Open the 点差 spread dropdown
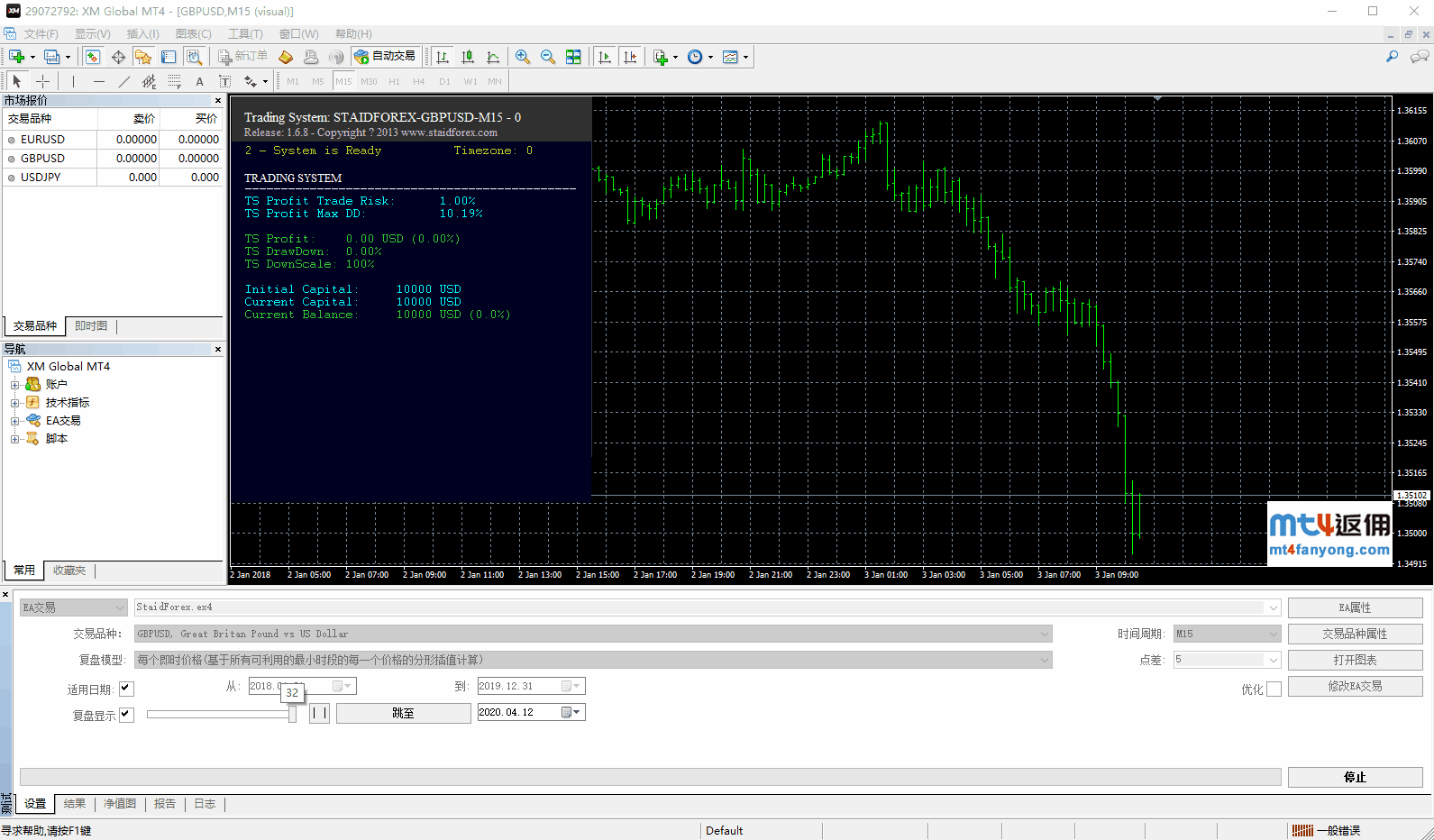Viewport: 1434px width, 840px height. click(1273, 661)
